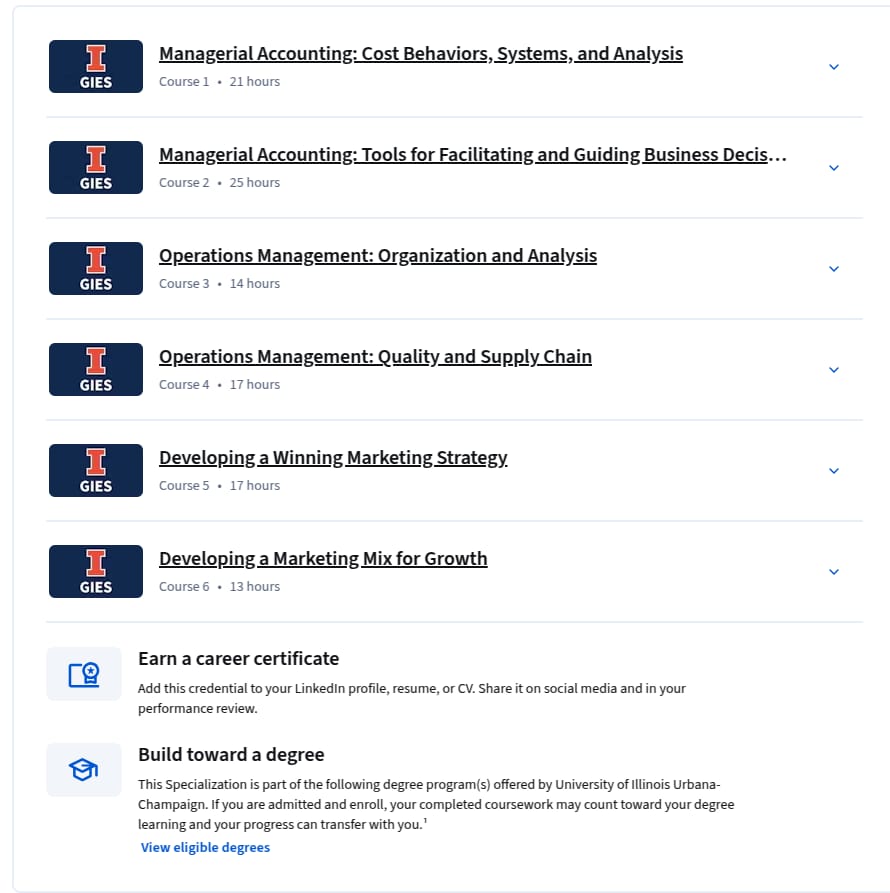
Task: Expand the Cost Behaviors, Systems, and Analysis course
Action: pos(834,67)
